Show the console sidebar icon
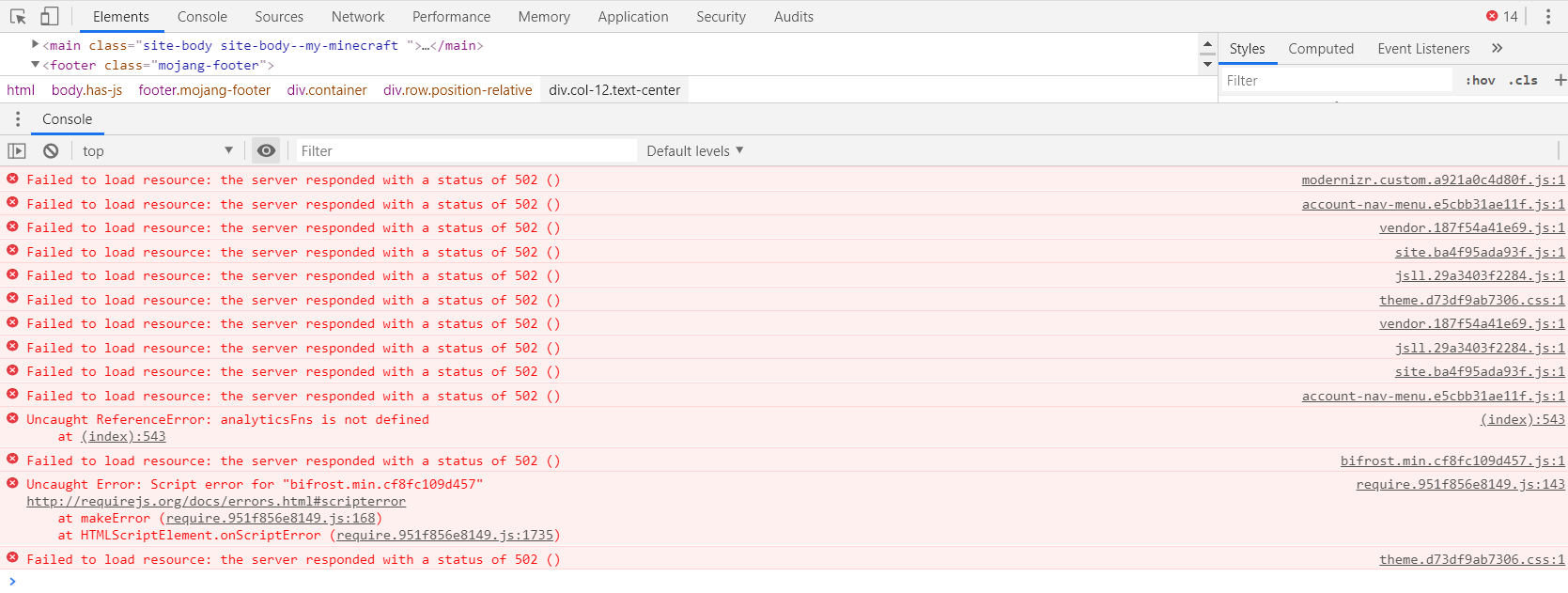The image size is (1568, 593). pyautogui.click(x=17, y=150)
